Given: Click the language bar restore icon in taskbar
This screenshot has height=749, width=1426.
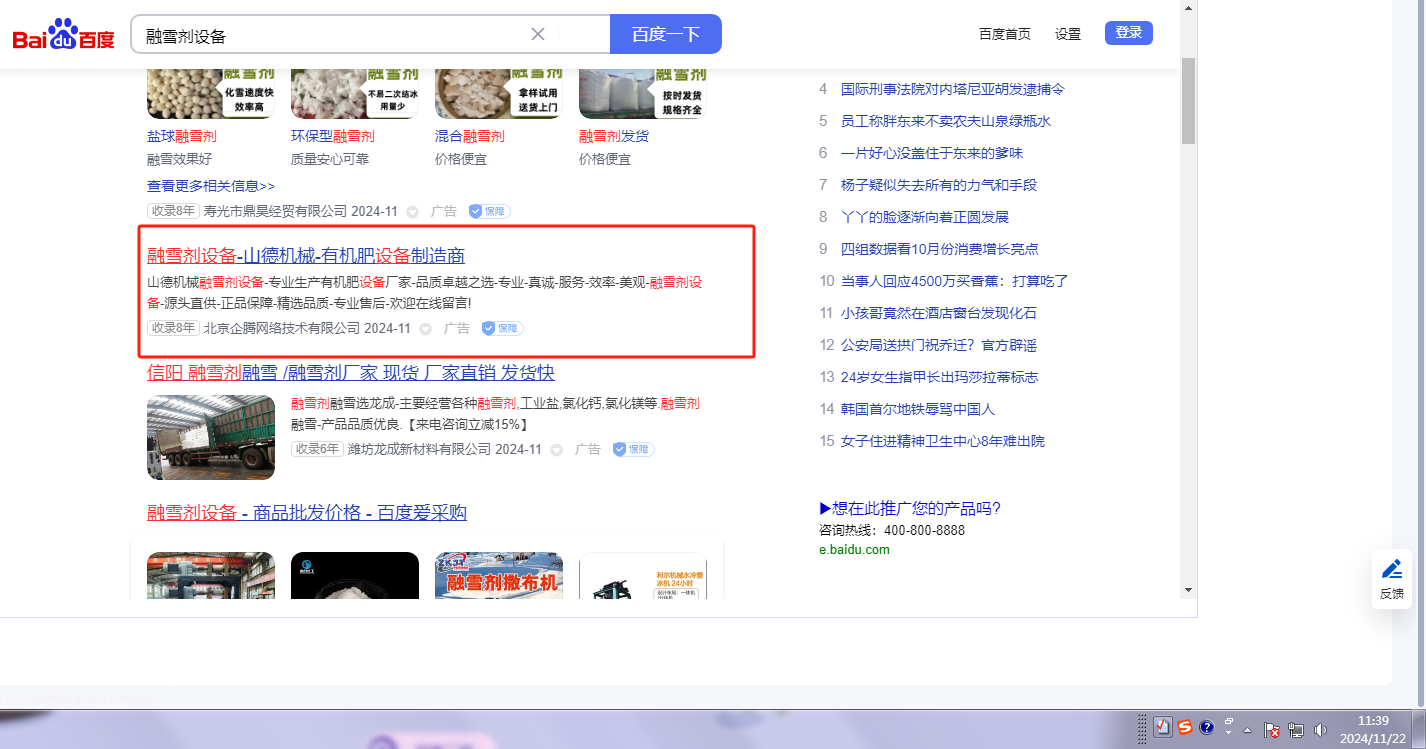Looking at the screenshot, I should (x=1229, y=721).
